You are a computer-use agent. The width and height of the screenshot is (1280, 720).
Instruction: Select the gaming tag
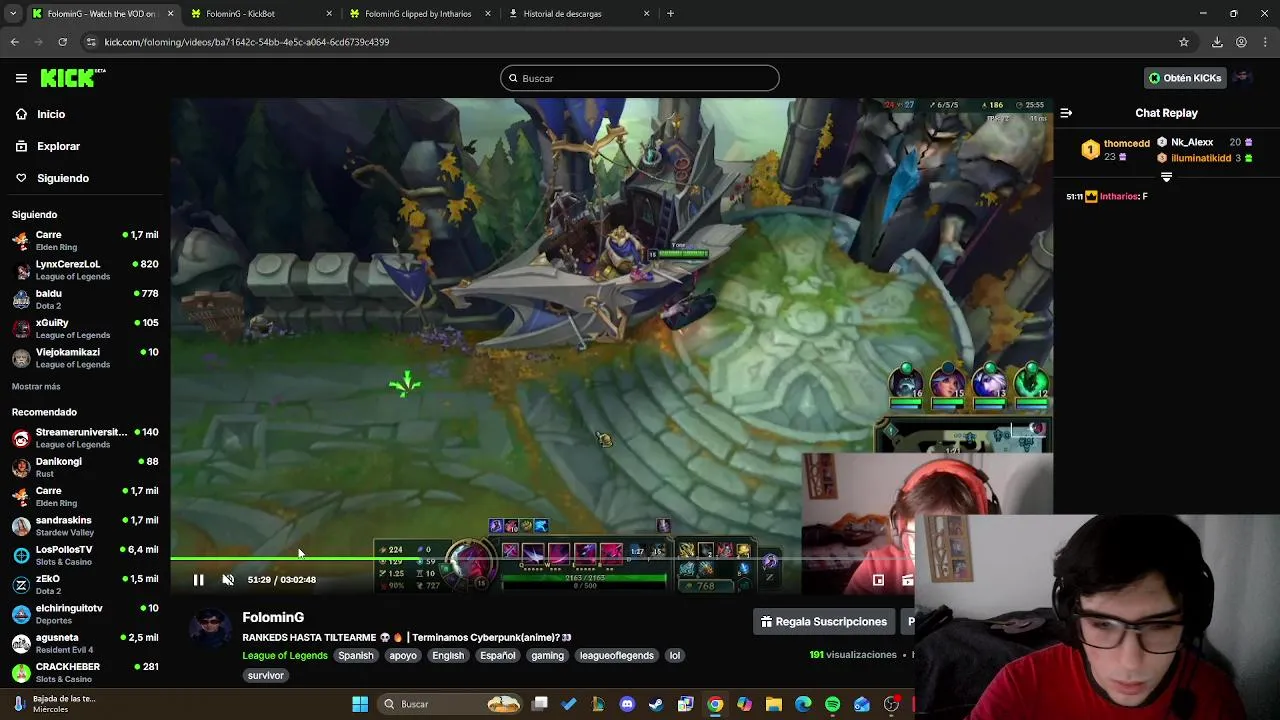tap(547, 656)
